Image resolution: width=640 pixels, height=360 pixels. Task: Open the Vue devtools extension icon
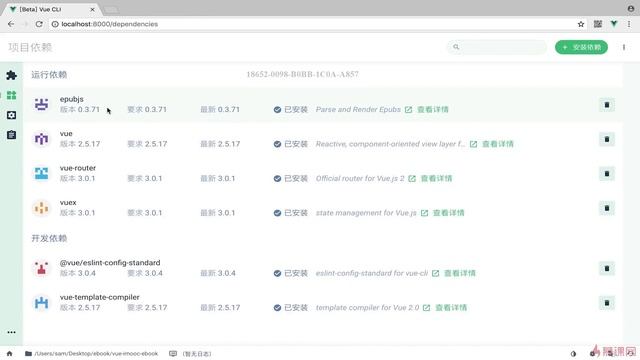pos(614,24)
